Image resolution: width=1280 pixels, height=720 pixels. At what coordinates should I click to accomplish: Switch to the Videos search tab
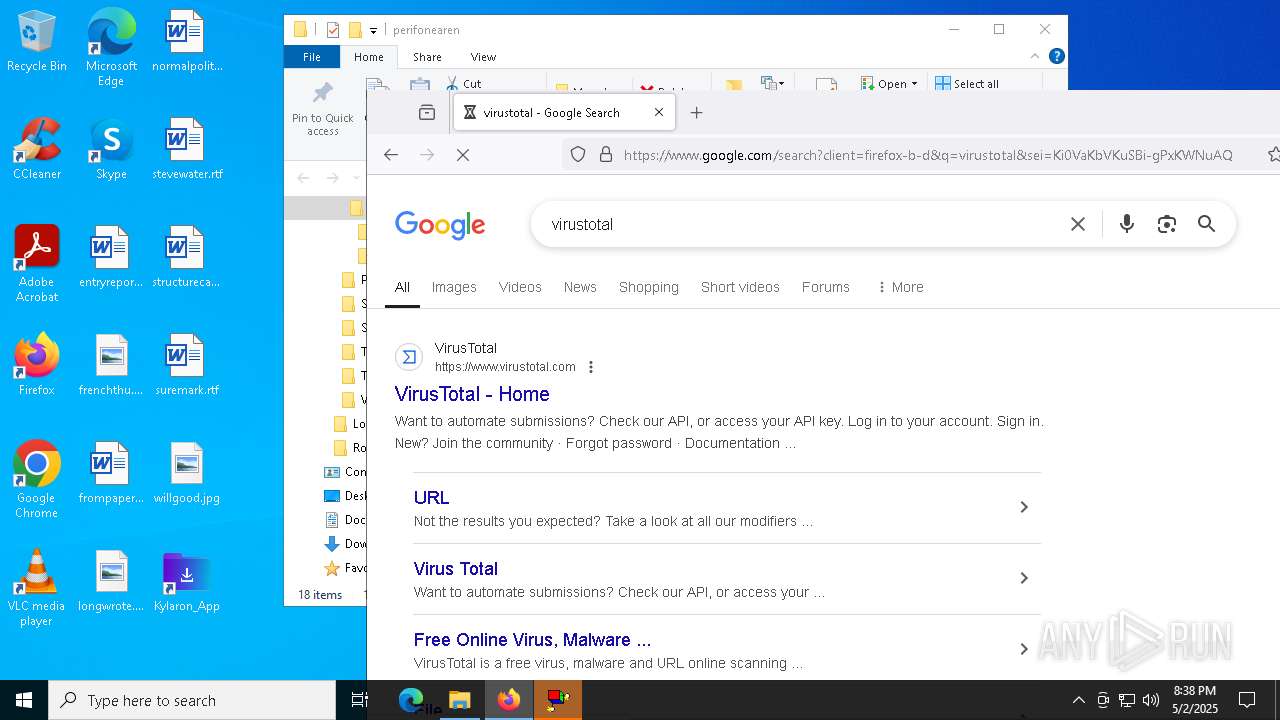coord(520,287)
